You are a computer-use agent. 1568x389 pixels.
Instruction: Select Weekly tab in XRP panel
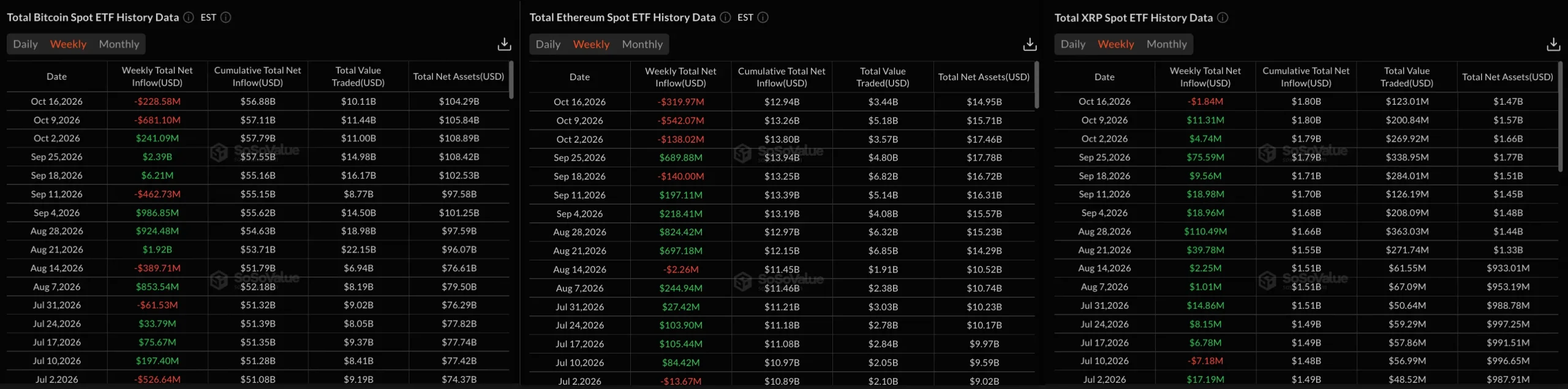pyautogui.click(x=1115, y=44)
